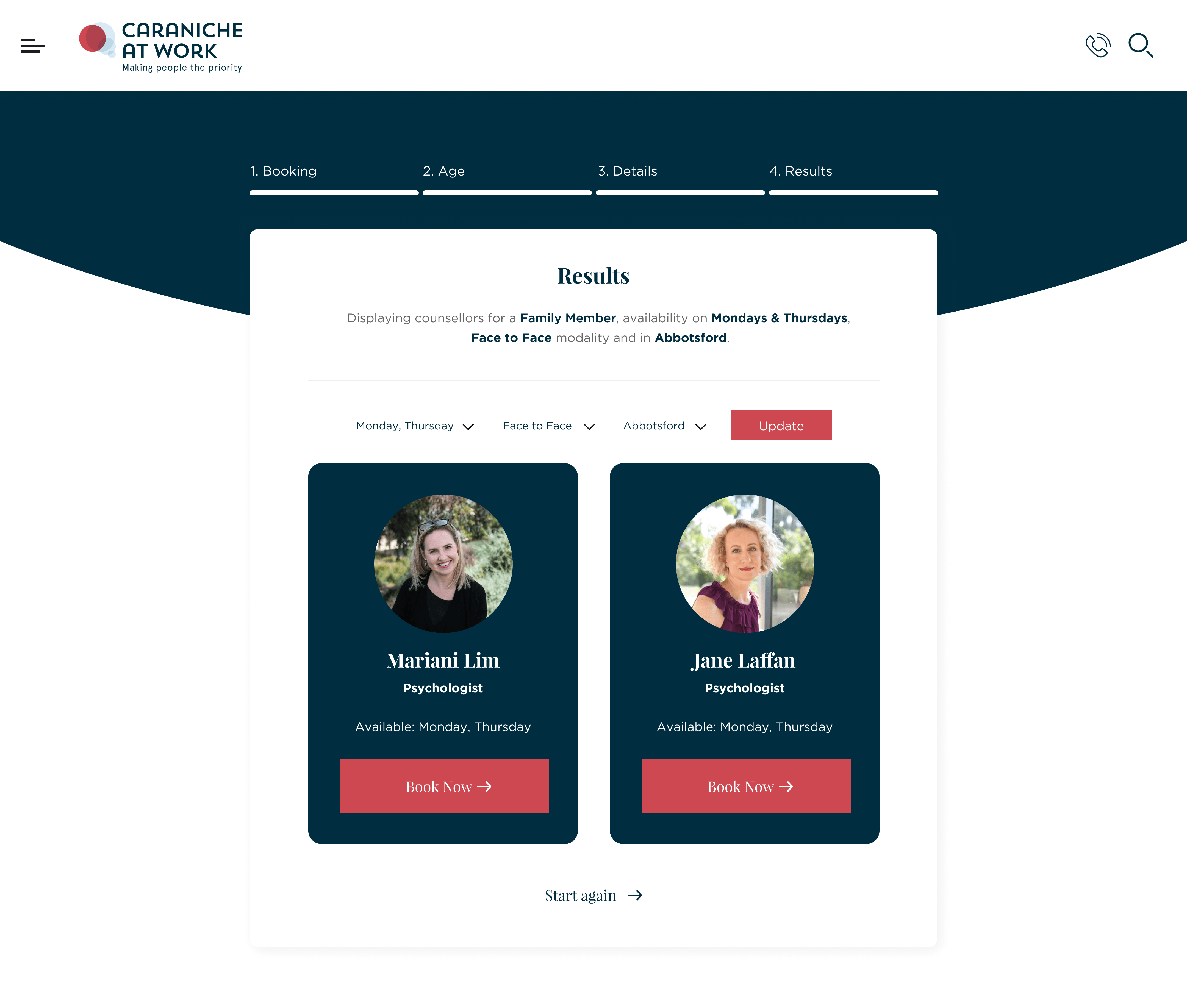This screenshot has height=1008, width=1187.
Task: Open the search magnifier icon
Action: pos(1141,46)
